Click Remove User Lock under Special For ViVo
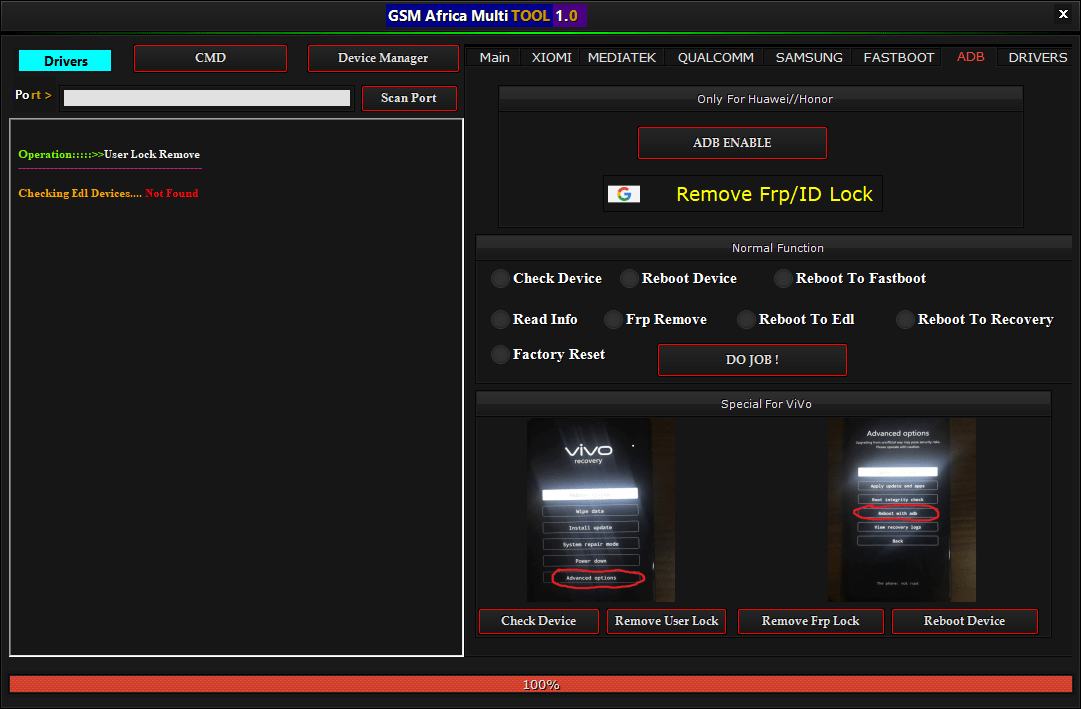 pyautogui.click(x=666, y=621)
